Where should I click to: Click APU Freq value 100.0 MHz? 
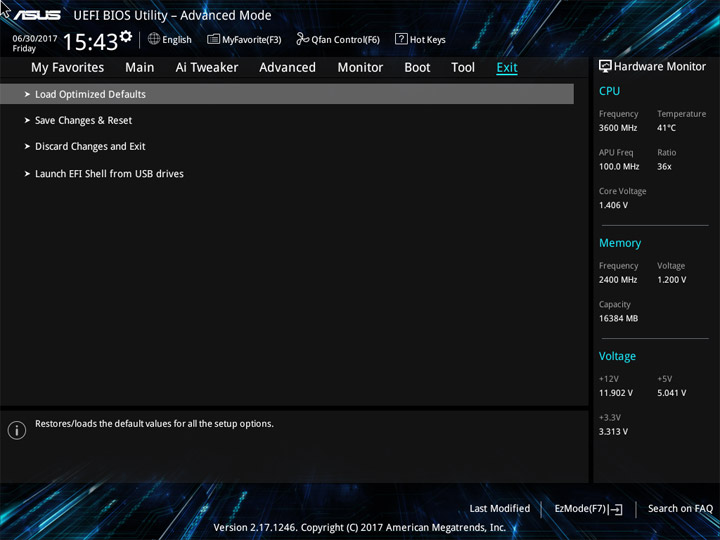[x=619, y=166]
